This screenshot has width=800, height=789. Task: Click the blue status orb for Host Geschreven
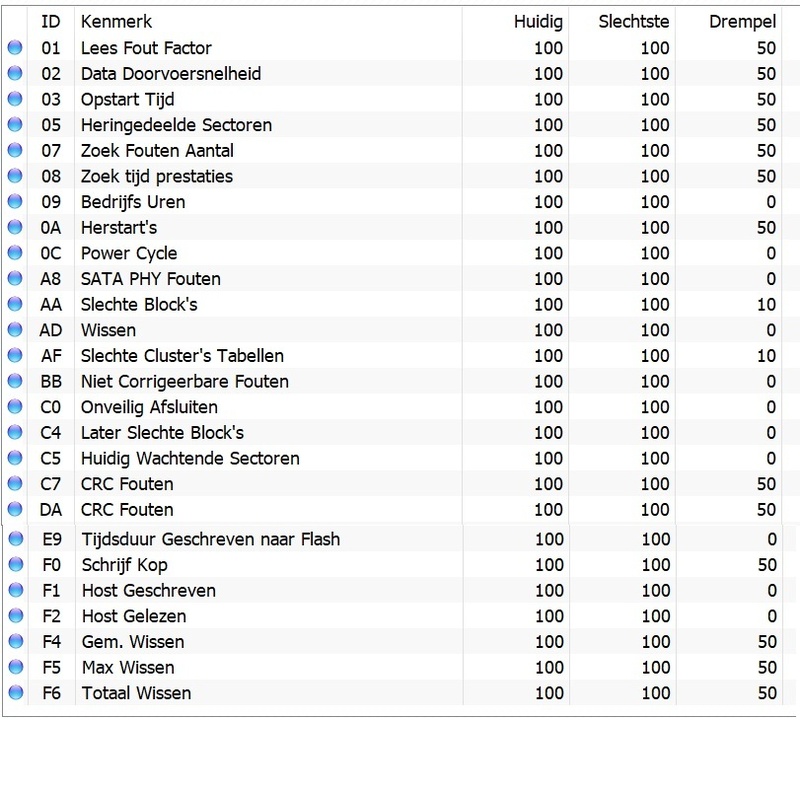pyautogui.click(x=16, y=589)
